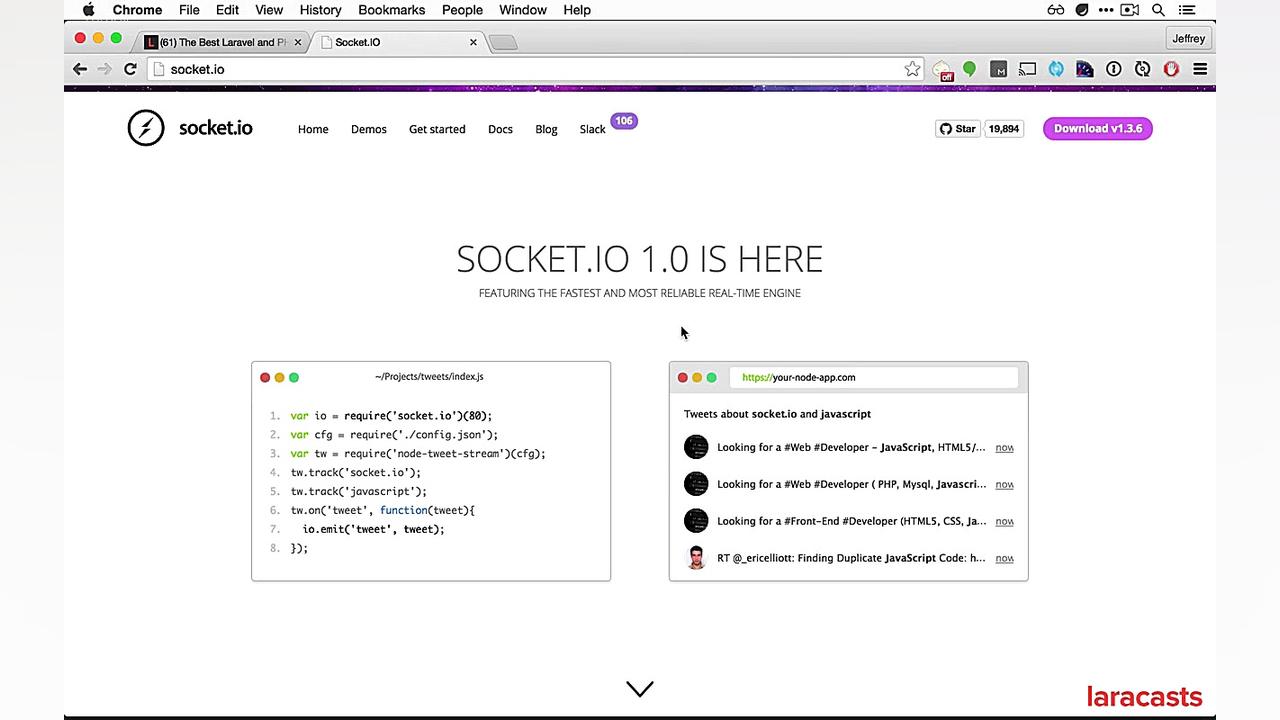Reload the socket.io page
This screenshot has height=720, width=1280.
pos(130,69)
